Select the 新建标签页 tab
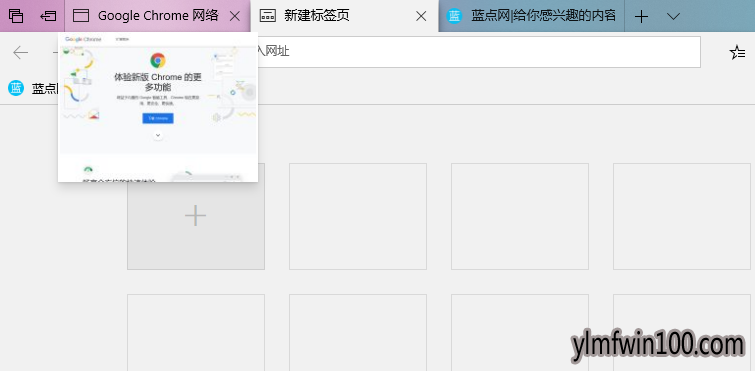The height and width of the screenshot is (371, 755). coord(345,16)
